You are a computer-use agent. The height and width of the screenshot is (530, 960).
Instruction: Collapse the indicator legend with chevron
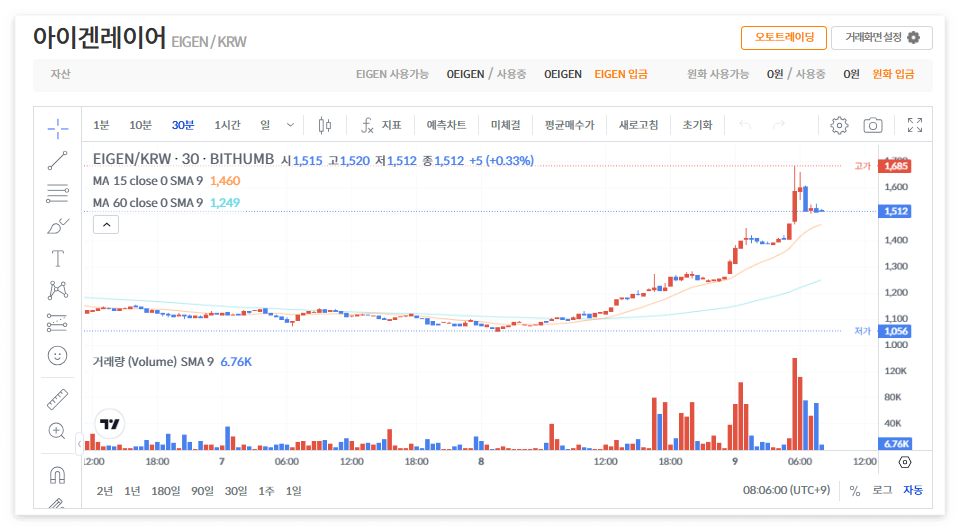(106, 225)
